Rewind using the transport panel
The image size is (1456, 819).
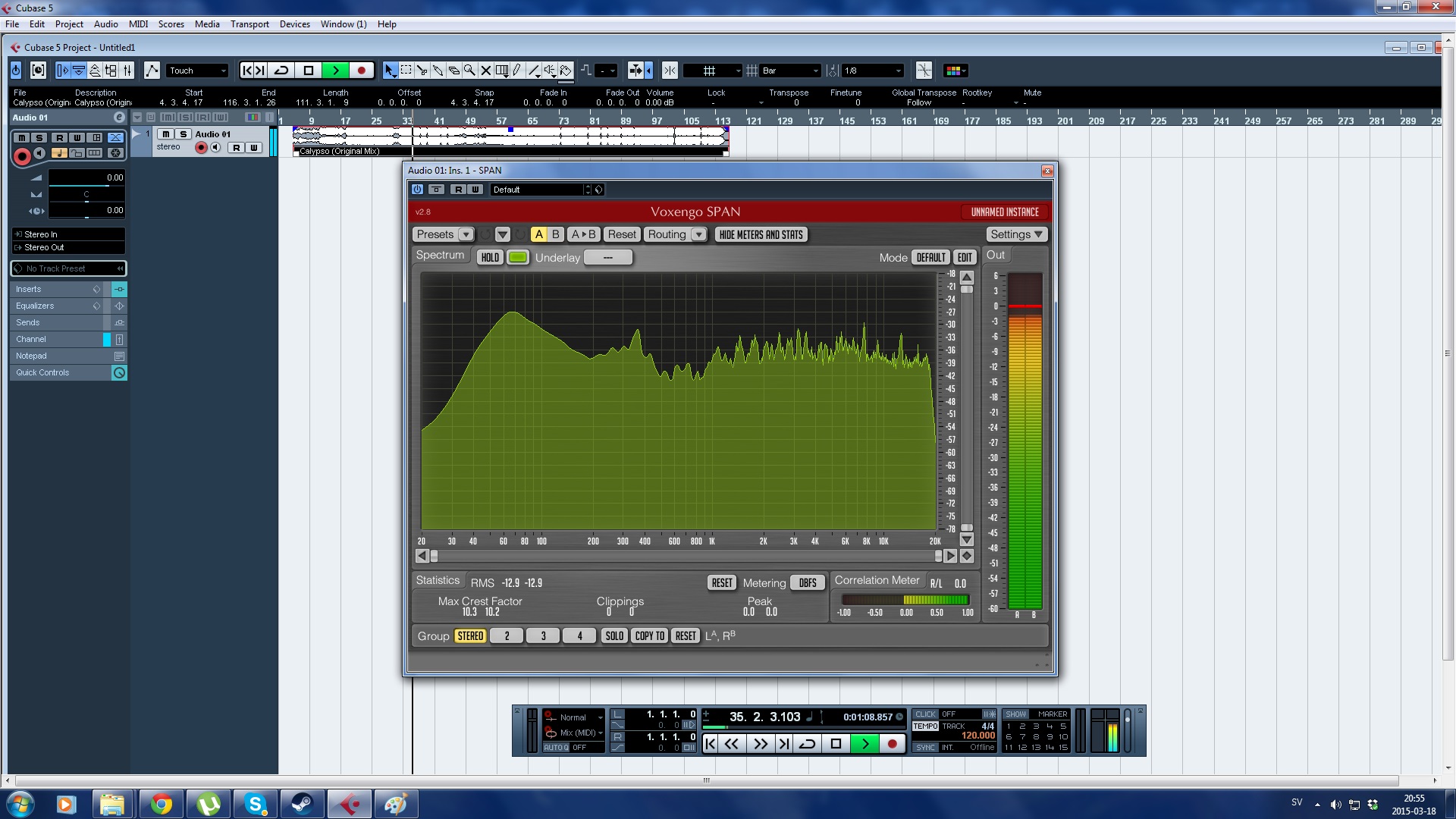tap(731, 744)
